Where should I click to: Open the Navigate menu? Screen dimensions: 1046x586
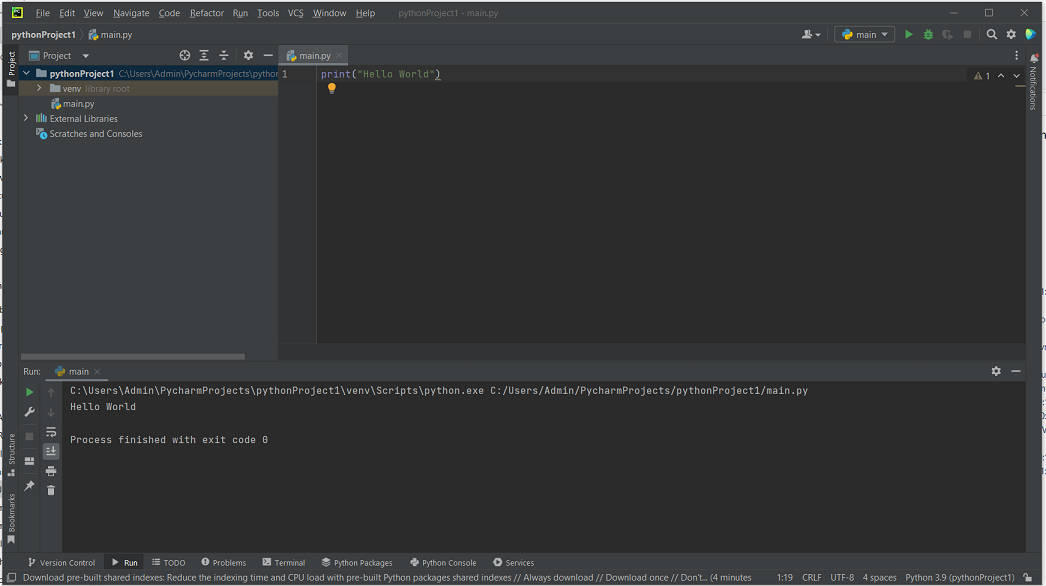131,13
